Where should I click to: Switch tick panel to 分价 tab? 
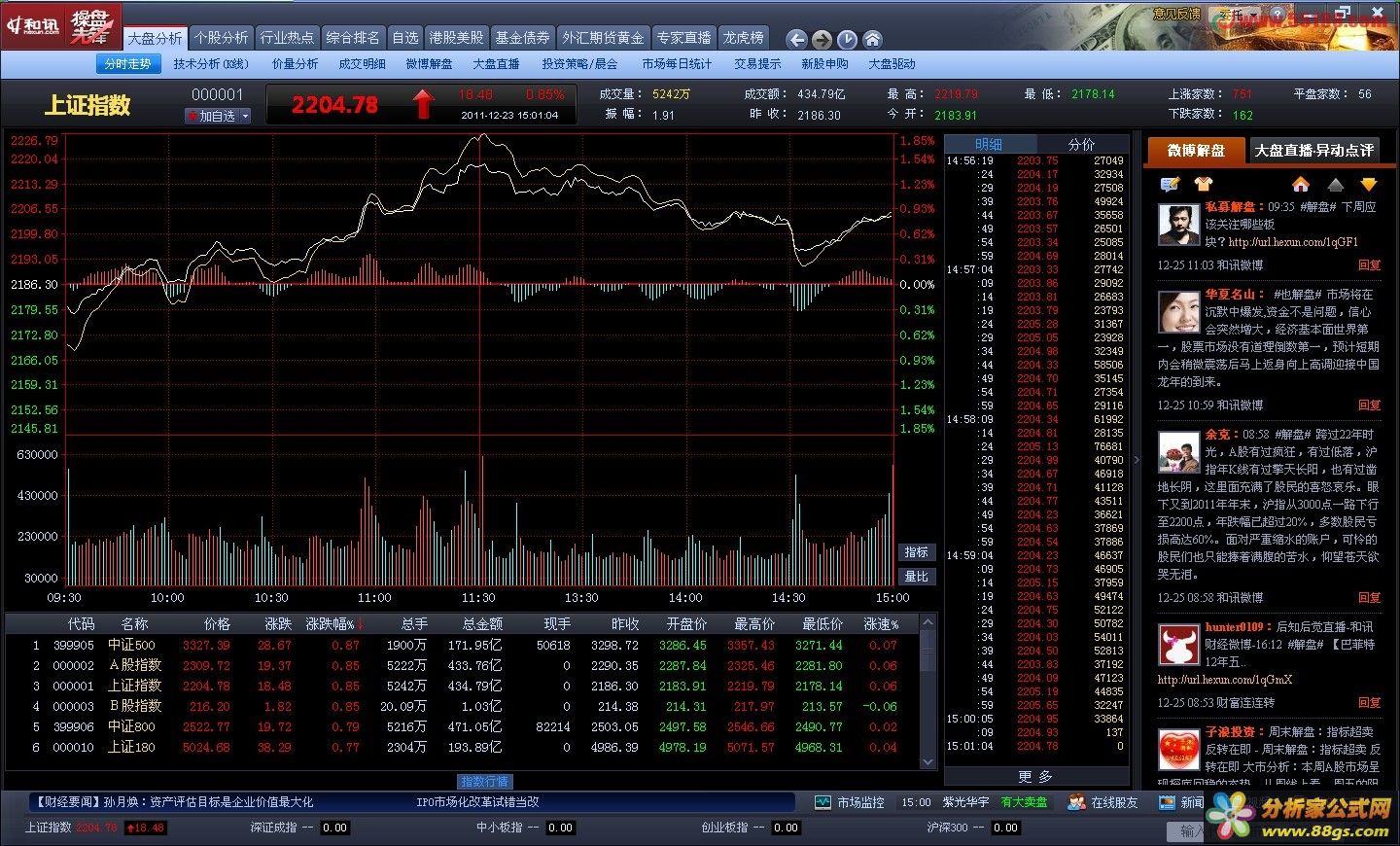tap(1081, 144)
